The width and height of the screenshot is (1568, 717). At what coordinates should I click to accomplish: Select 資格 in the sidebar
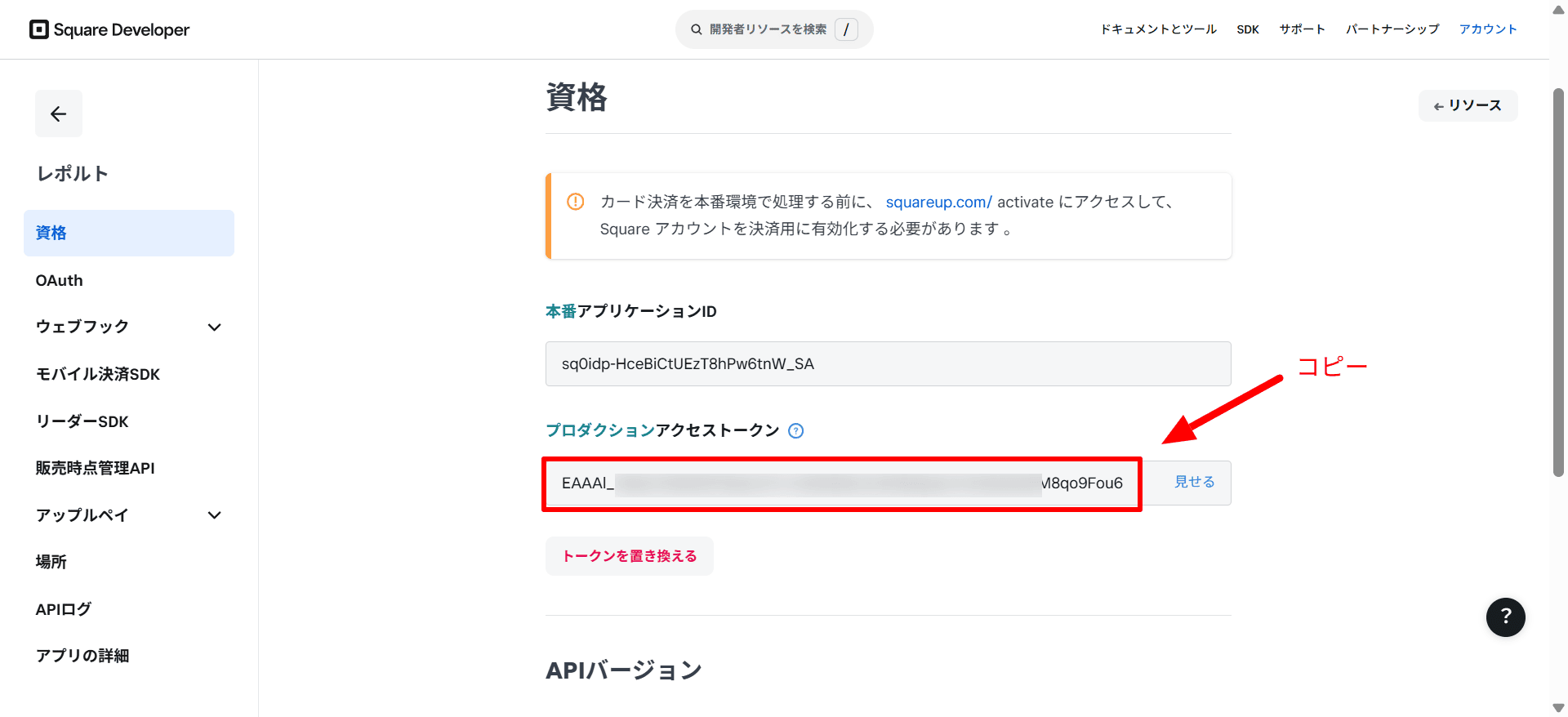(129, 233)
